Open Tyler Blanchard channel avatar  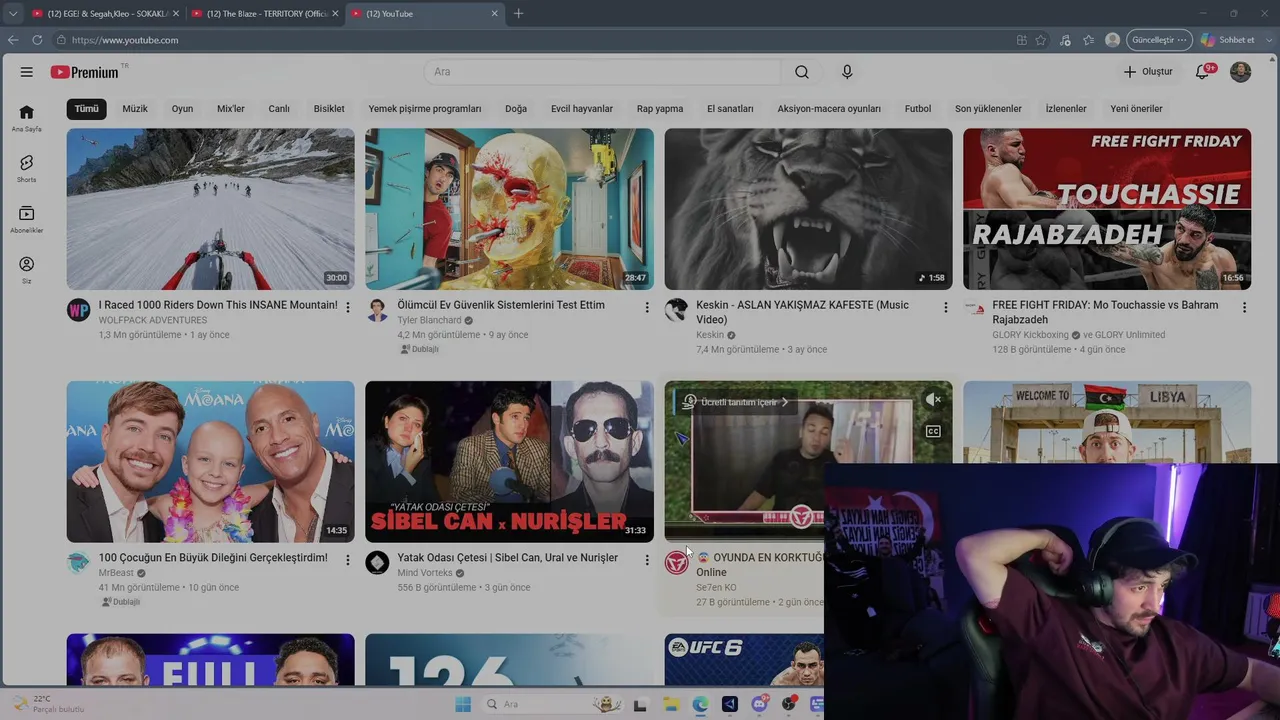coord(377,310)
